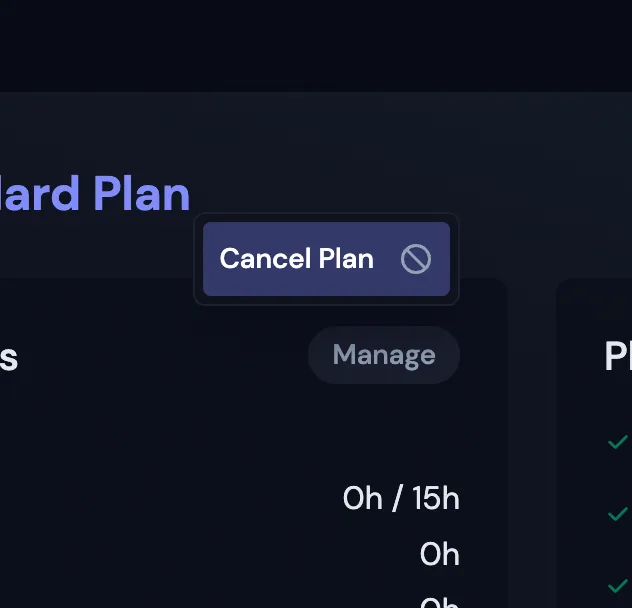
Task: Click the dark top header bar
Action: [316, 45]
